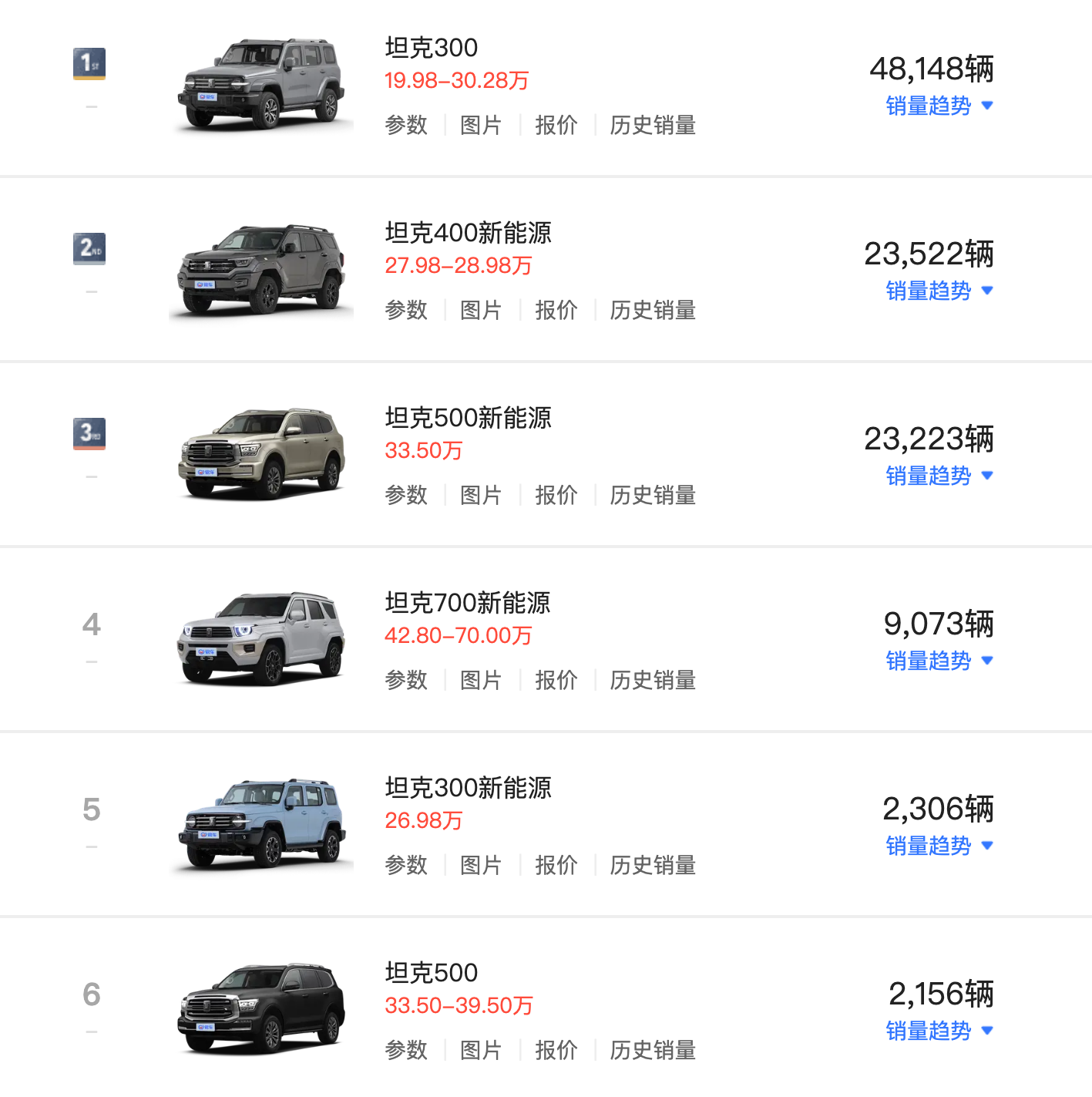The height and width of the screenshot is (1097, 1092).
Task: Open 历史销量 for 坦克500
Action: click(x=653, y=1050)
